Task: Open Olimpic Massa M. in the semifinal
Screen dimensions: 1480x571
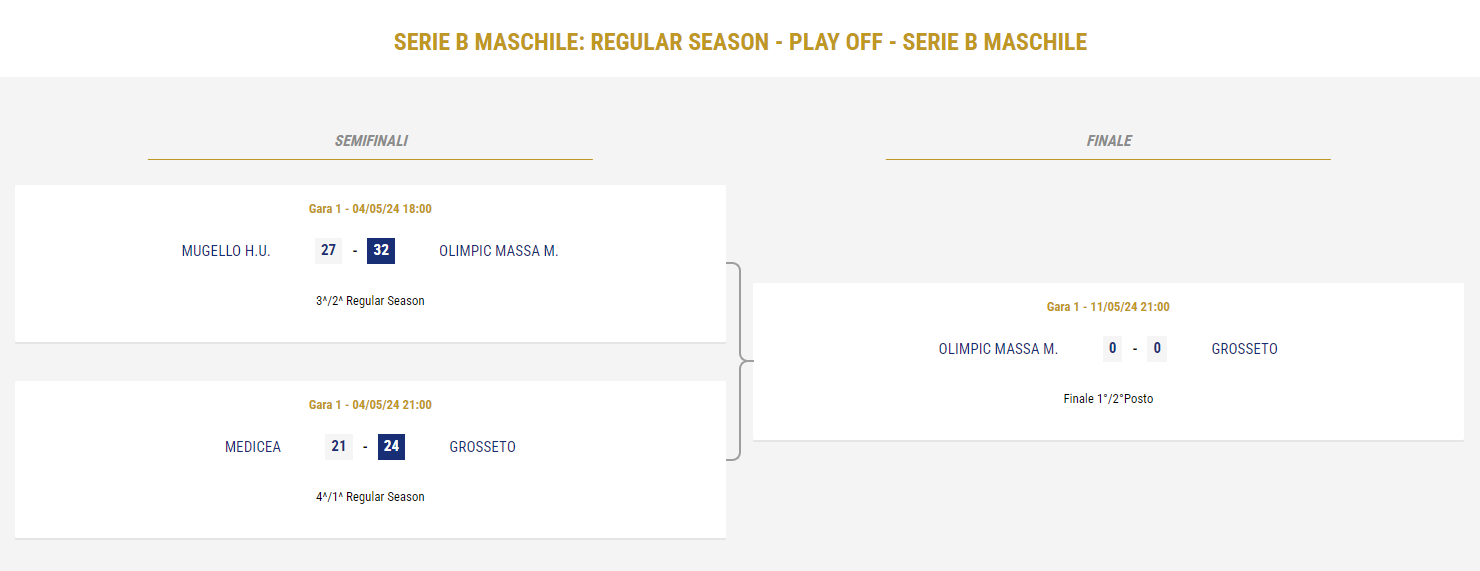Action: 498,251
